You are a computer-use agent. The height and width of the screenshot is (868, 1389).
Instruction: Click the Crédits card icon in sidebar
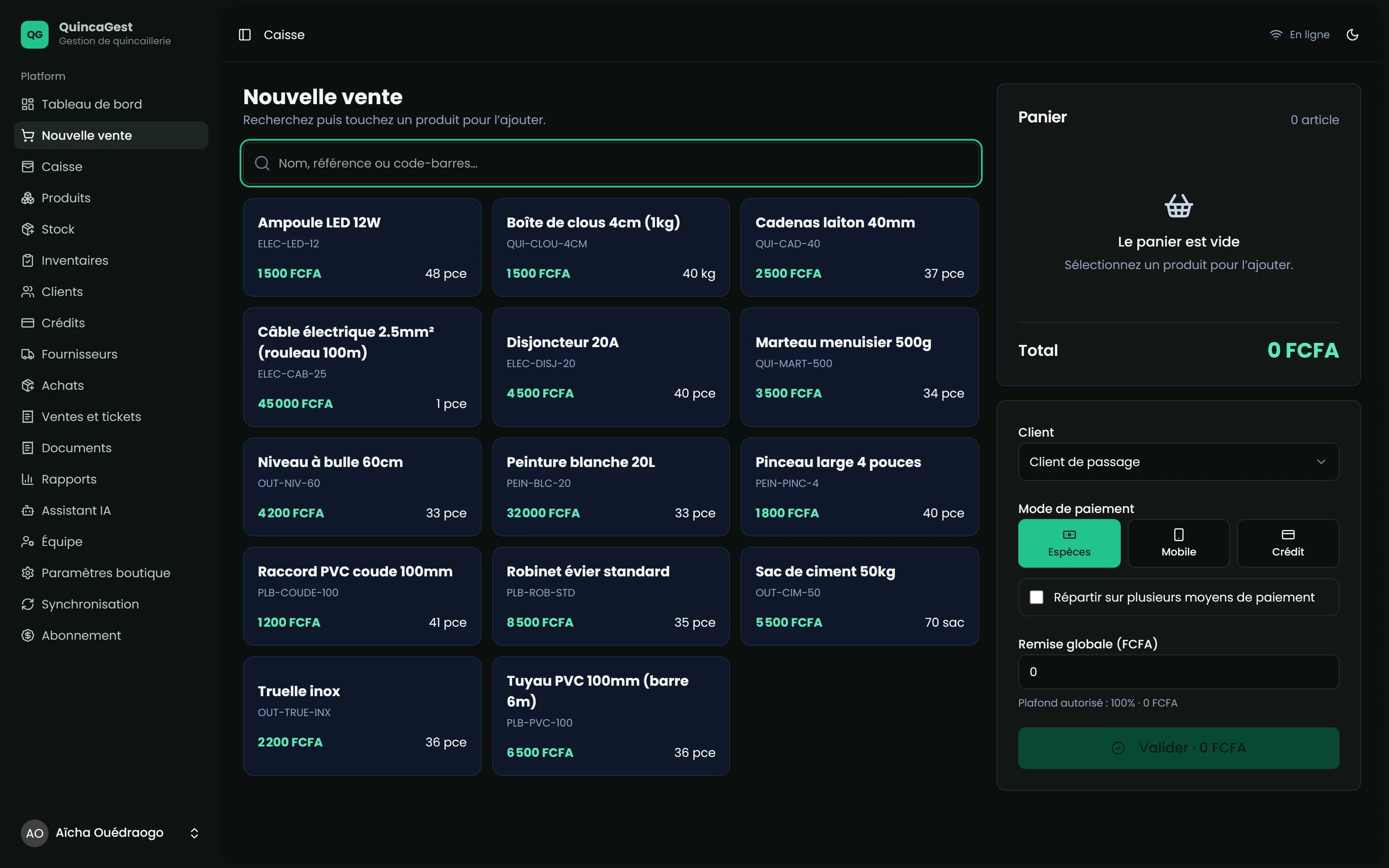pyautogui.click(x=27, y=323)
